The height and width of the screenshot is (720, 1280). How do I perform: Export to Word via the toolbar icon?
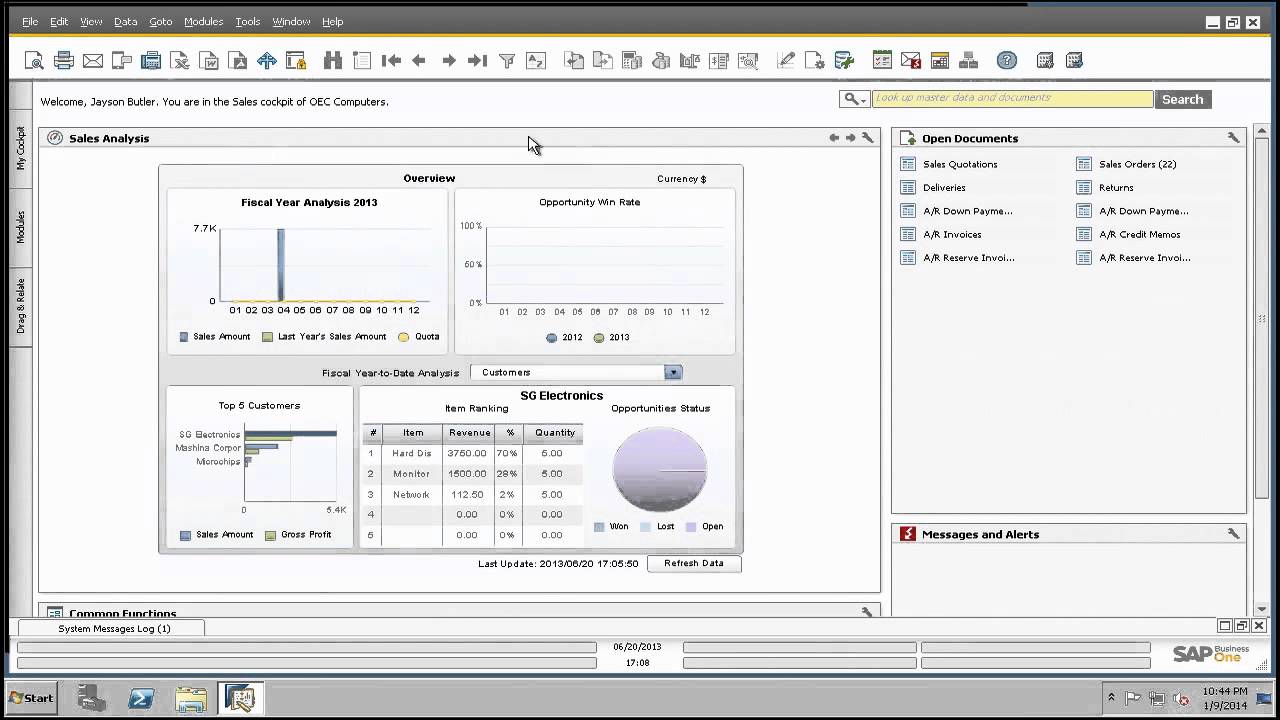[x=209, y=61]
